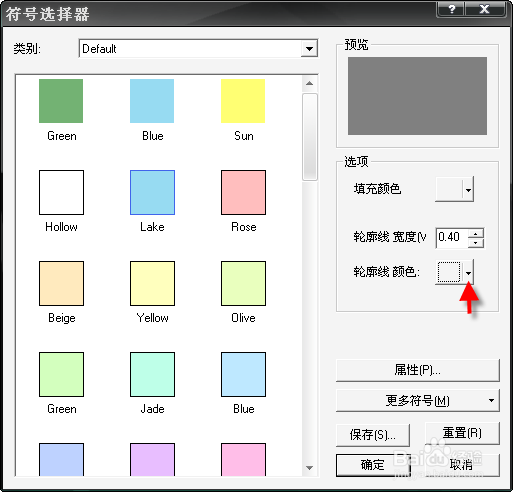Pick the Hollow fill symbol
This screenshot has width=513, height=492.
click(x=61, y=192)
